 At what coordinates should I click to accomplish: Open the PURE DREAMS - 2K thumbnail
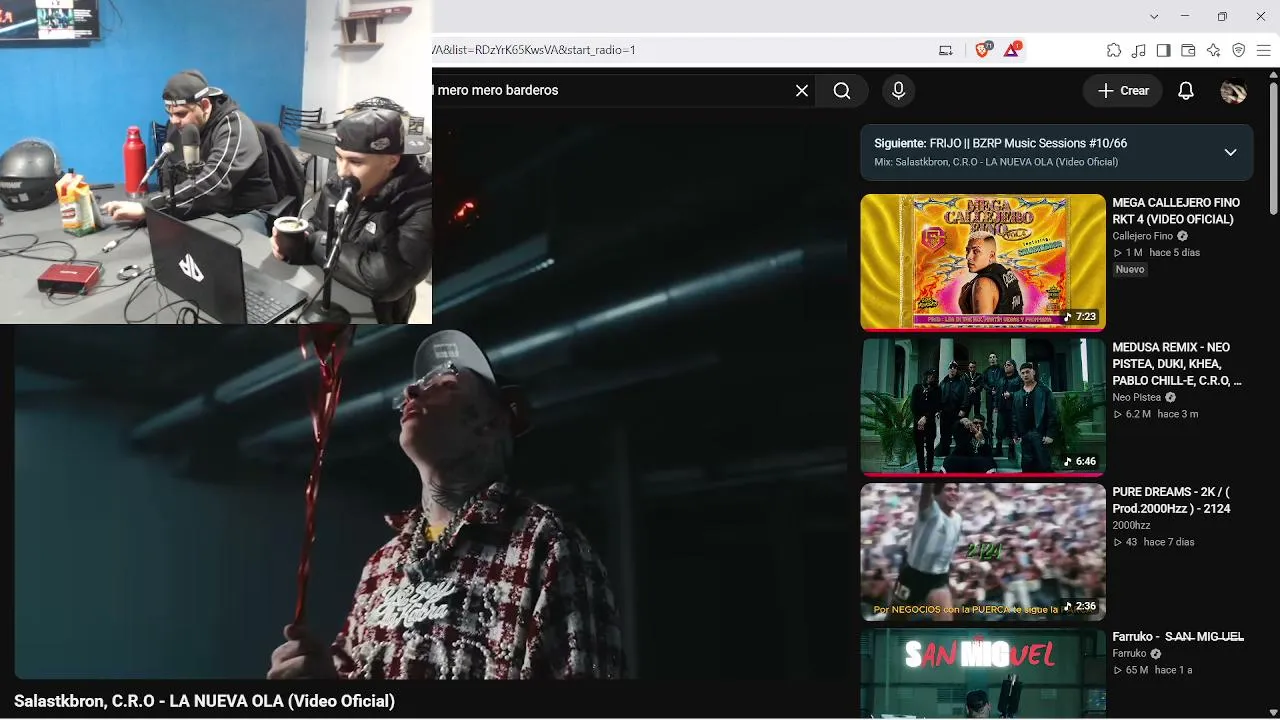pyautogui.click(x=983, y=552)
